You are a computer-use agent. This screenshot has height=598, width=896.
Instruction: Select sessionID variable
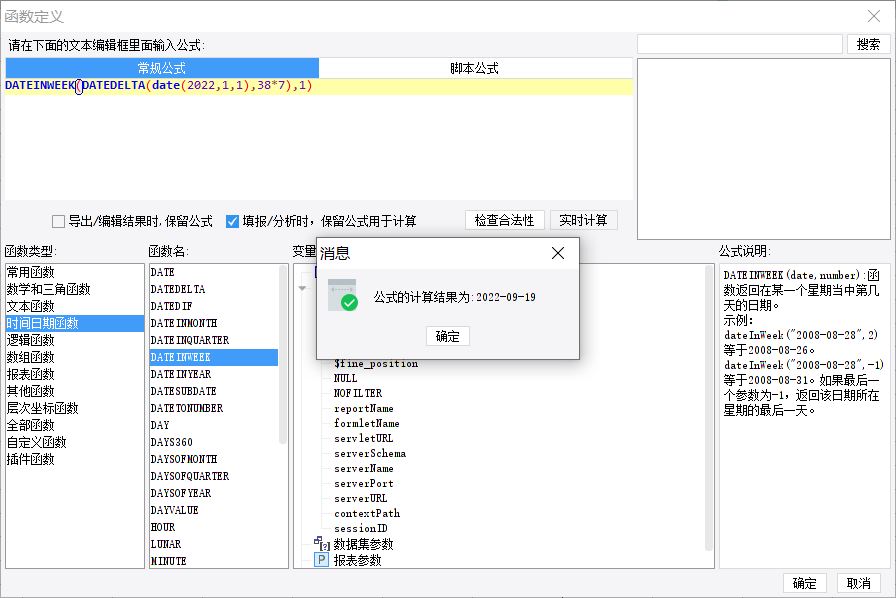tap(361, 528)
